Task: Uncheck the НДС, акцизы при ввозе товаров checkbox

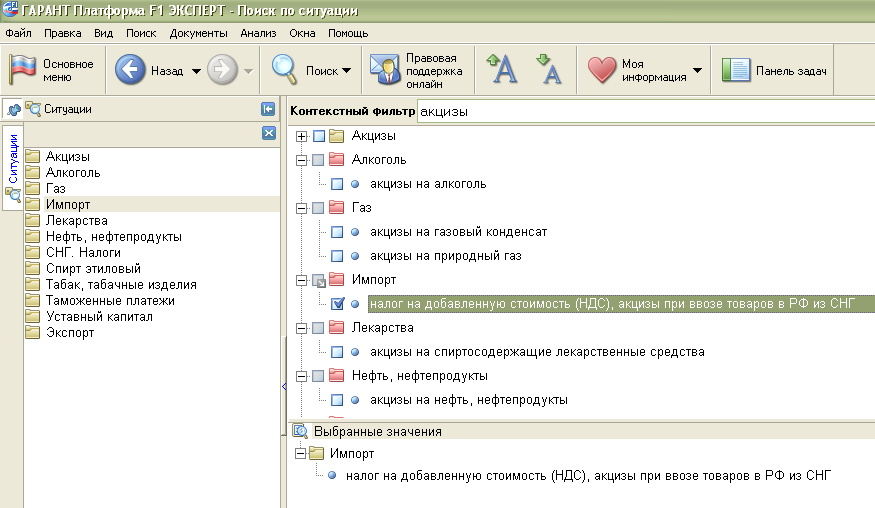Action: click(x=338, y=304)
